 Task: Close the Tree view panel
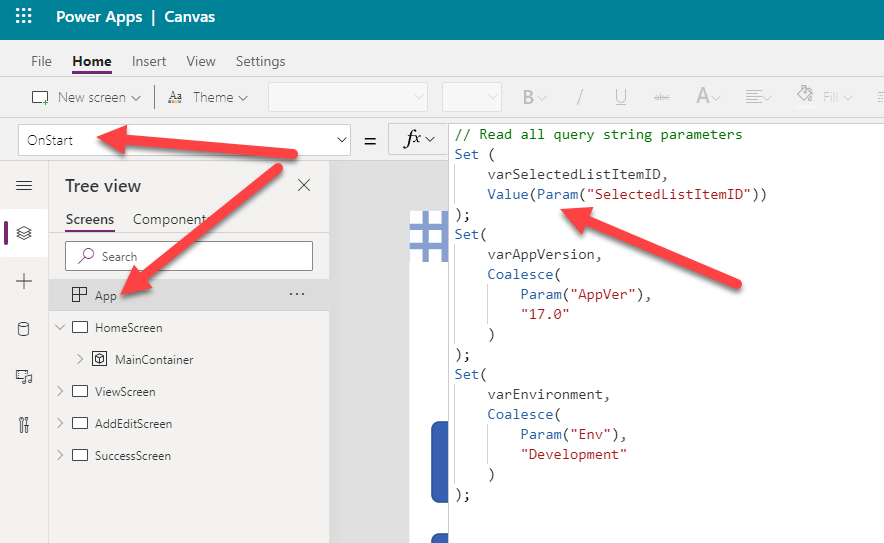click(x=304, y=185)
